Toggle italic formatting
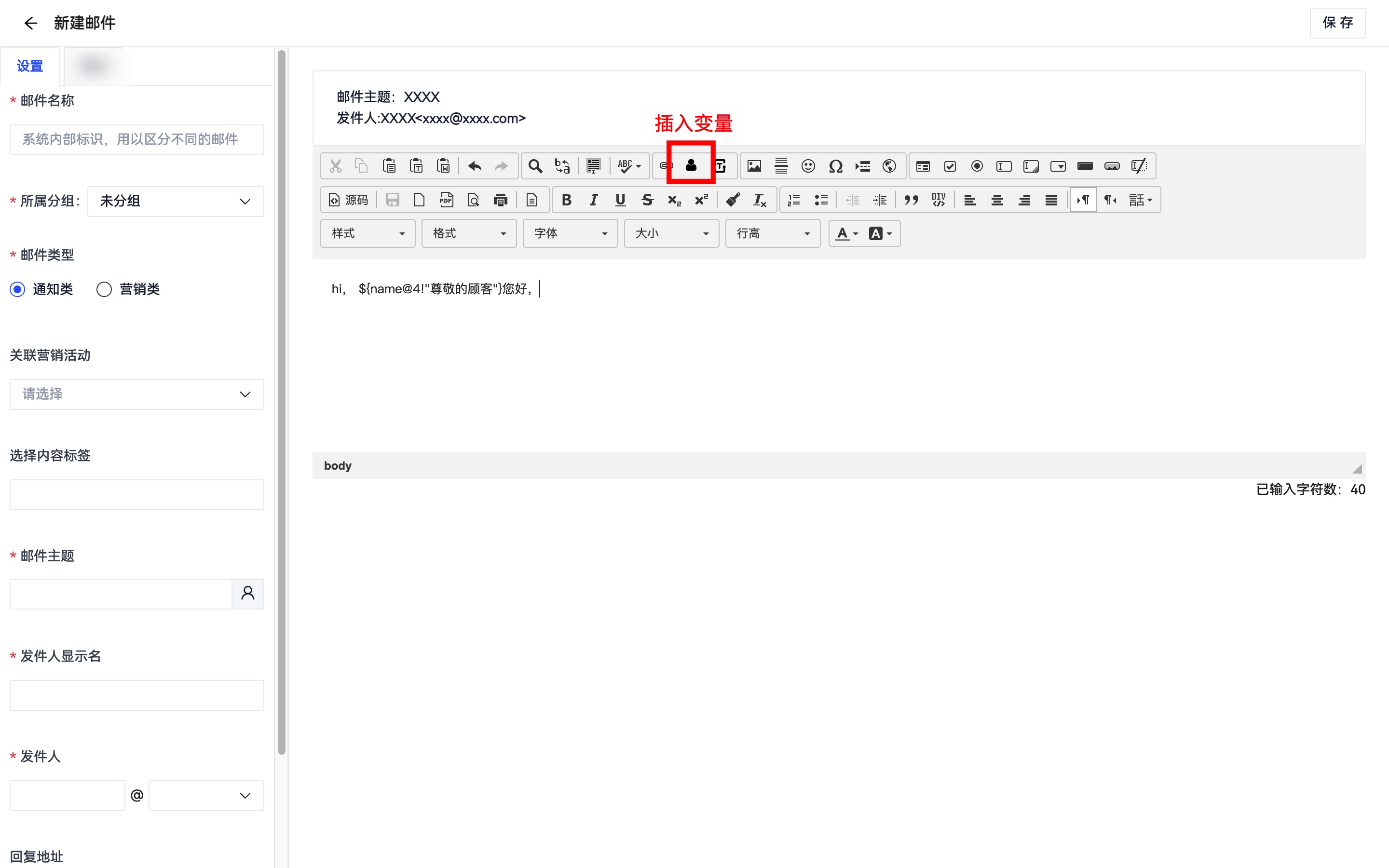The image size is (1389, 868). 594,200
